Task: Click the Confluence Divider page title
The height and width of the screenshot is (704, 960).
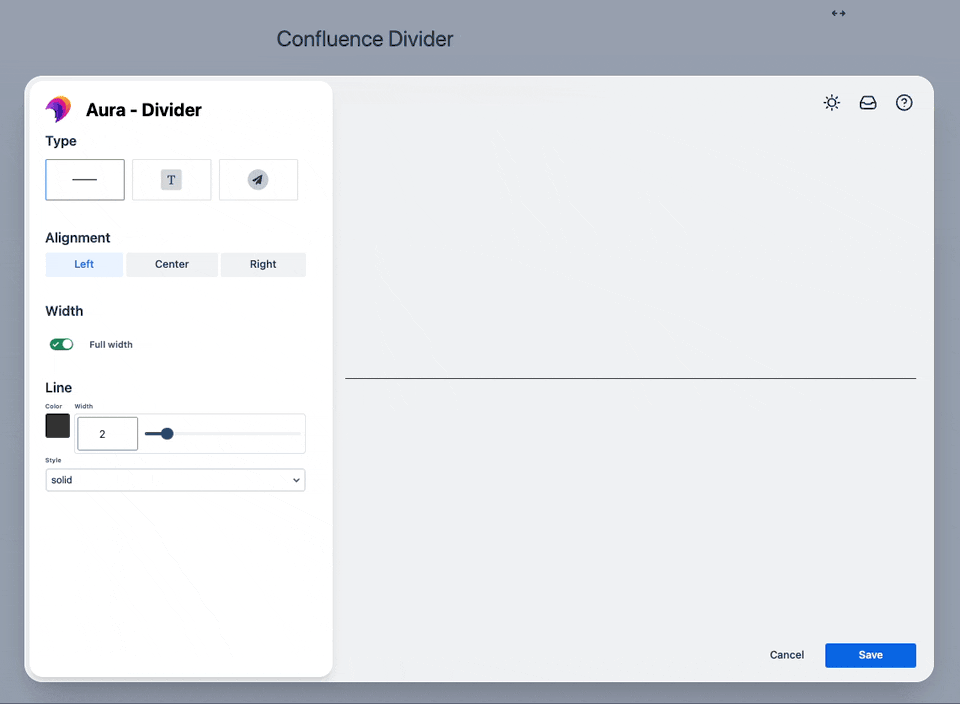Action: tap(365, 39)
